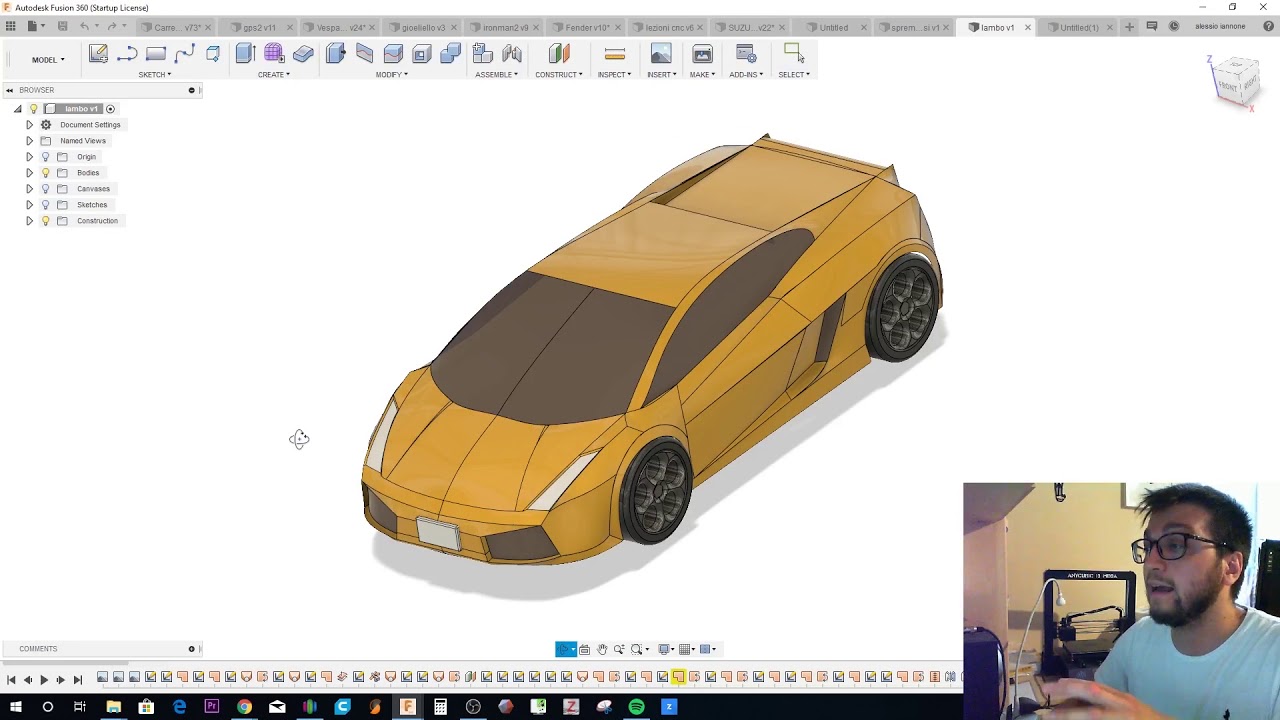1280x720 pixels.
Task: Select the Rectangle sketch tool
Action: (x=156, y=54)
